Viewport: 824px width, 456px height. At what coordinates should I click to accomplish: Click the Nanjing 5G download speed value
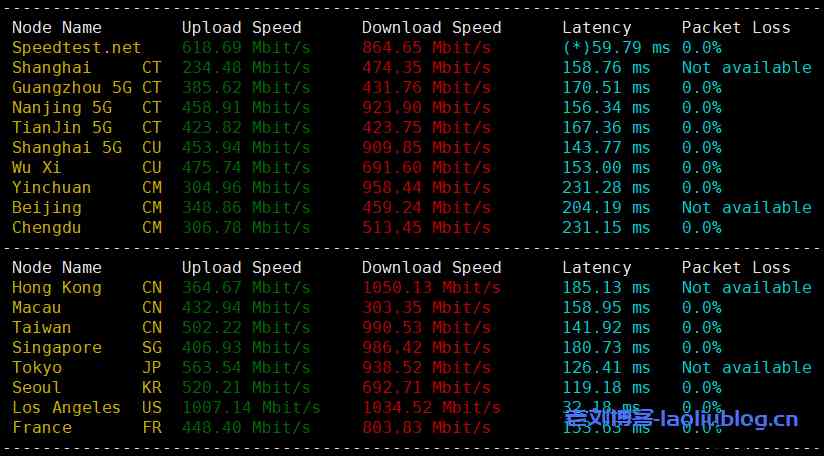tap(426, 108)
